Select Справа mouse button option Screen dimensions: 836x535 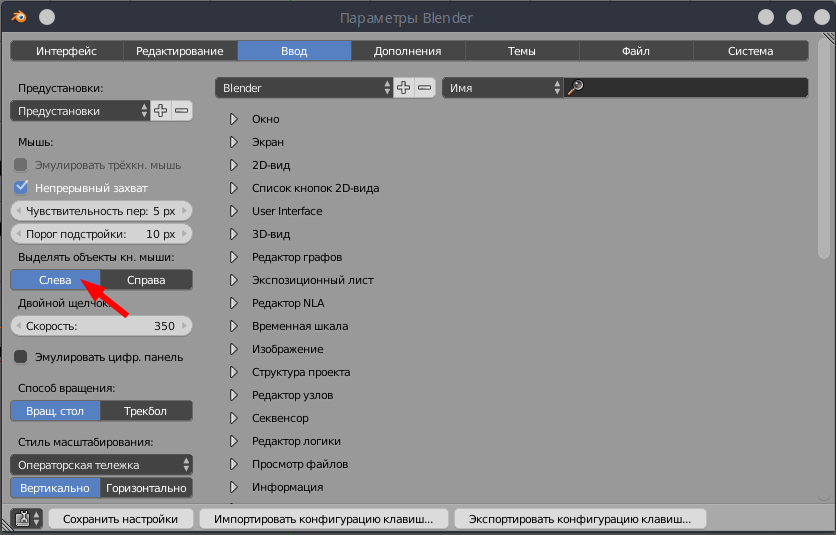pyautogui.click(x=146, y=280)
